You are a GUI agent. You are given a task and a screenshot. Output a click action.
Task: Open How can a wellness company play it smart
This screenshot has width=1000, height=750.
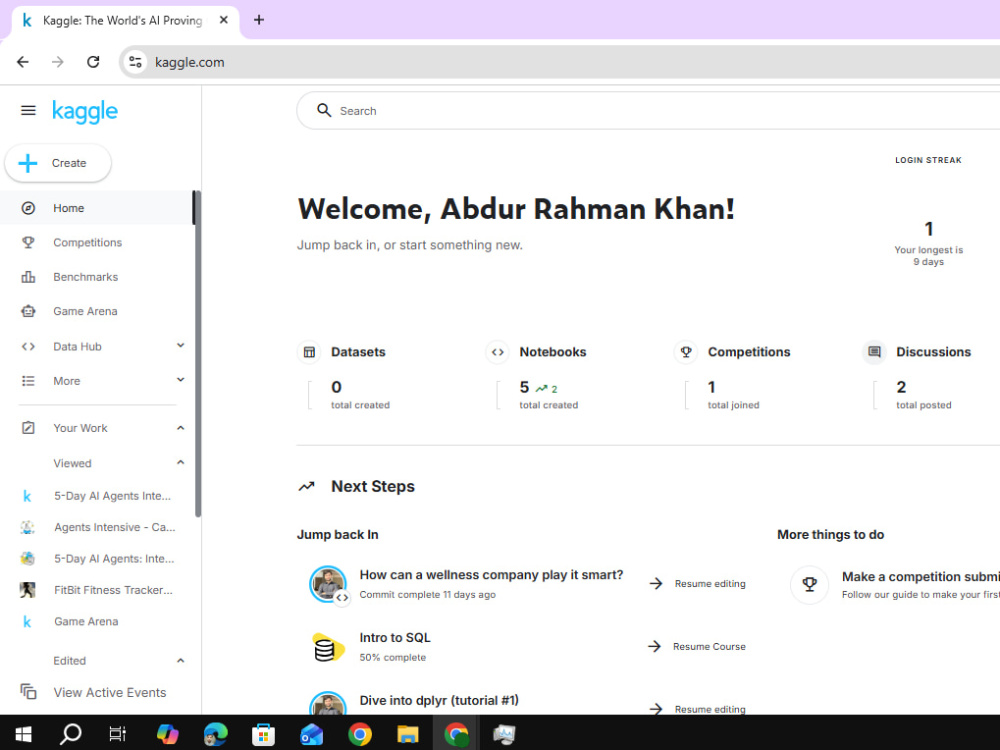(491, 575)
